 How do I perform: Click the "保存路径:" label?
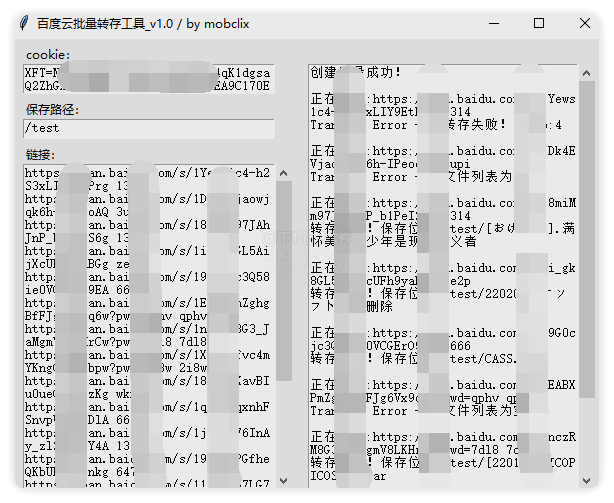[x=52, y=110]
